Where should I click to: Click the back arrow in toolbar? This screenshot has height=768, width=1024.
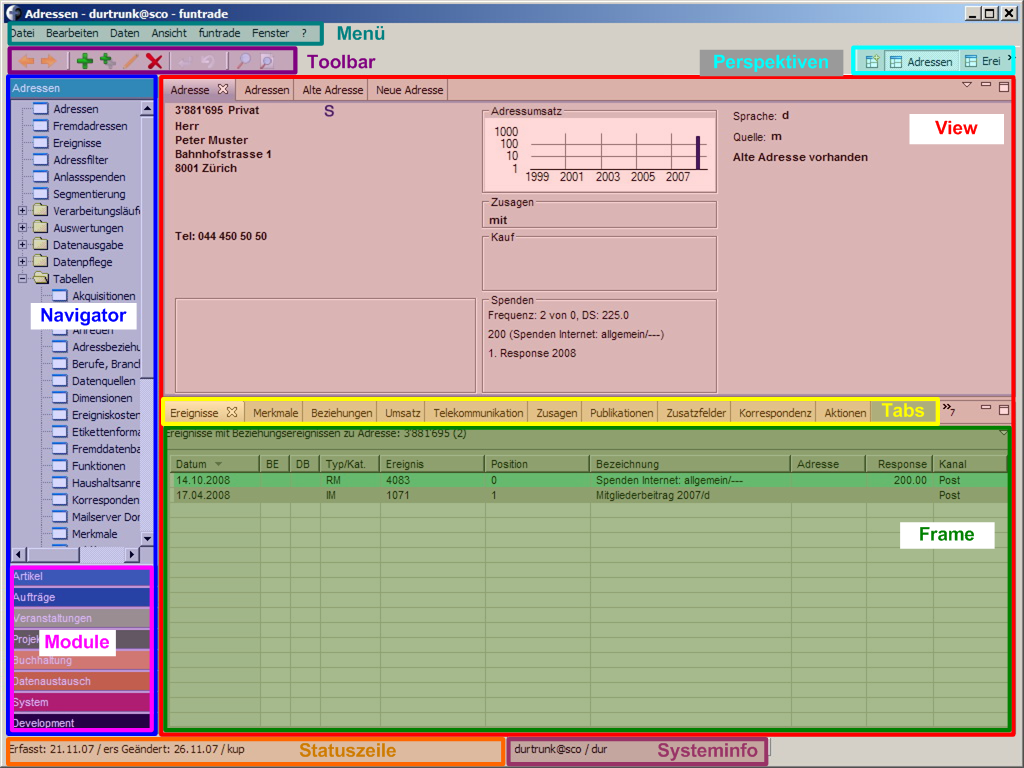tap(26, 61)
